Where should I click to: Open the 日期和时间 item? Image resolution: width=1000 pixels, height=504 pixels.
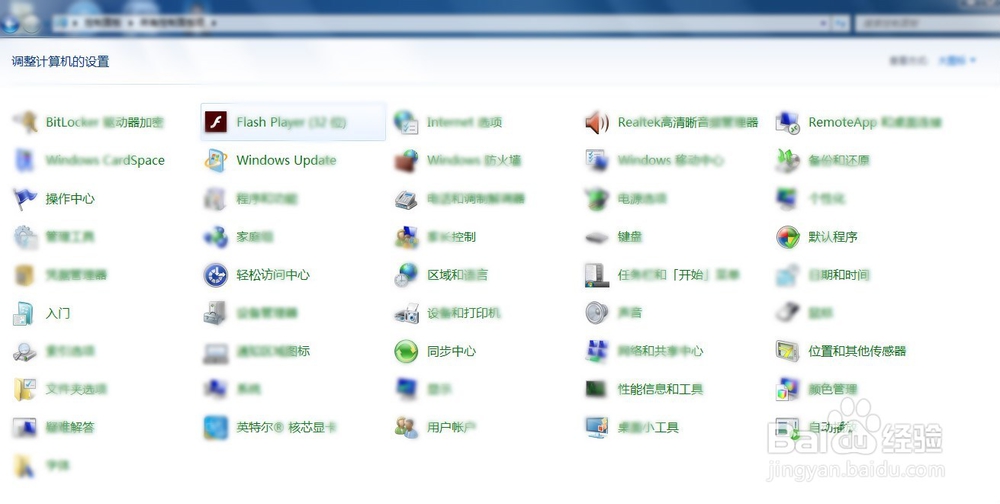[822, 275]
